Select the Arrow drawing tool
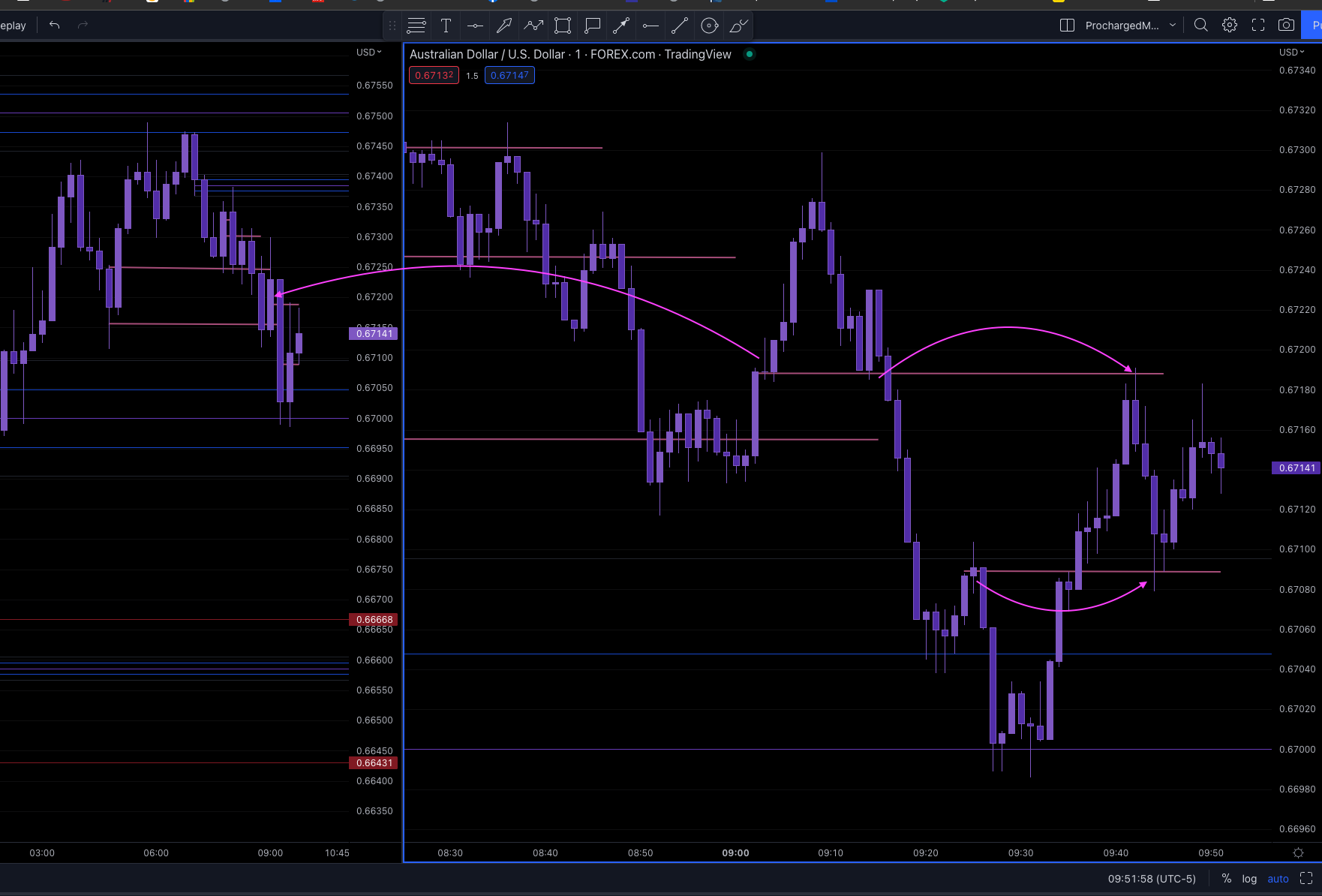1322x896 pixels. pyautogui.click(x=504, y=25)
